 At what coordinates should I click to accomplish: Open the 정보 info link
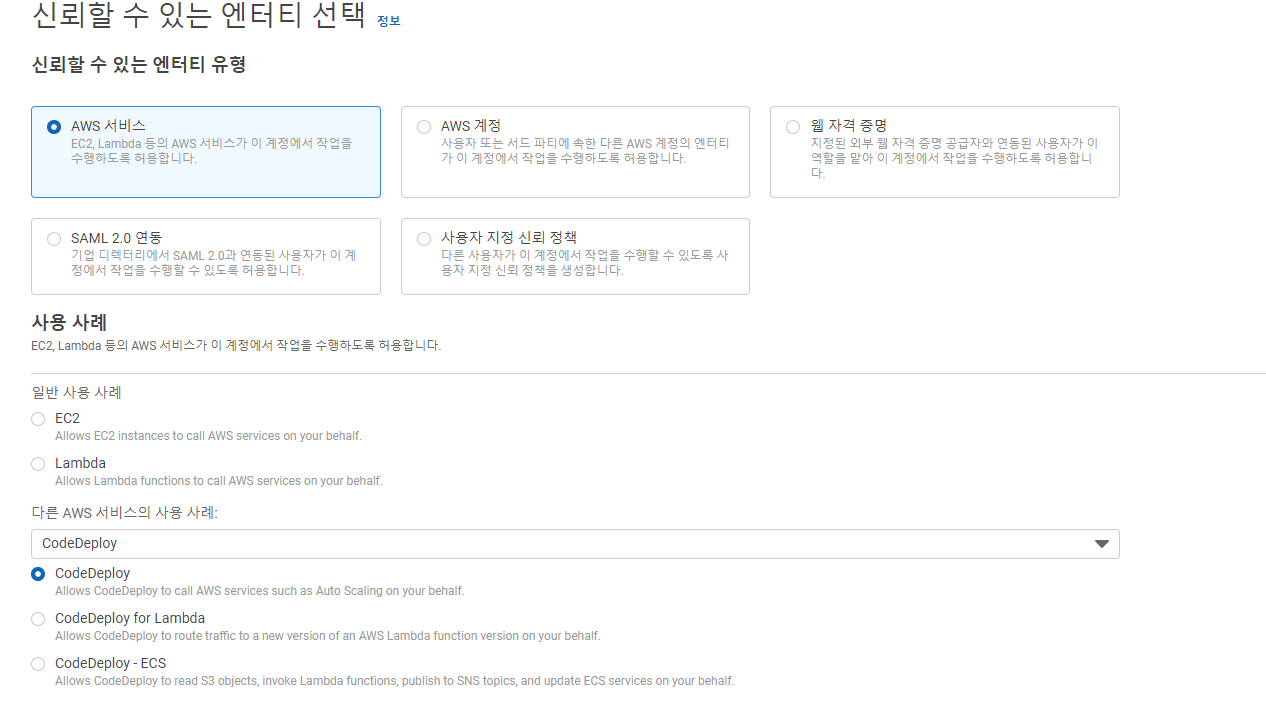388,21
